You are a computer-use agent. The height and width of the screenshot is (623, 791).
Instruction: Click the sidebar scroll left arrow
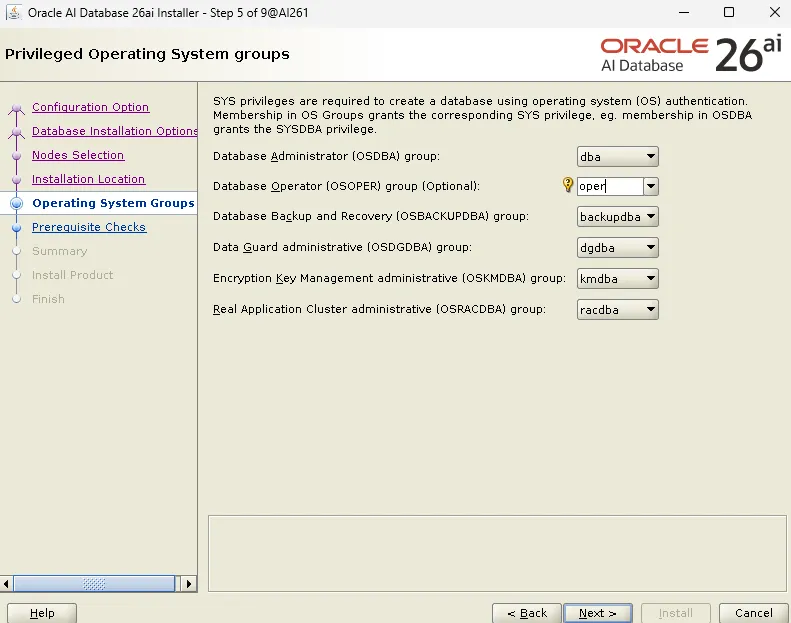[6, 584]
